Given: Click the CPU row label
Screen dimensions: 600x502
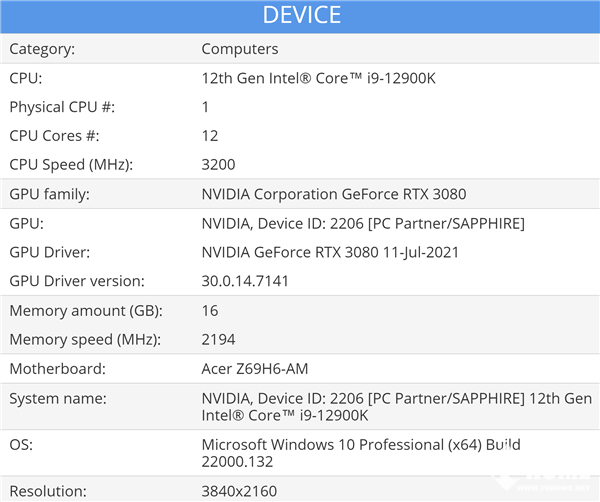Looking at the screenshot, I should click(x=26, y=77).
